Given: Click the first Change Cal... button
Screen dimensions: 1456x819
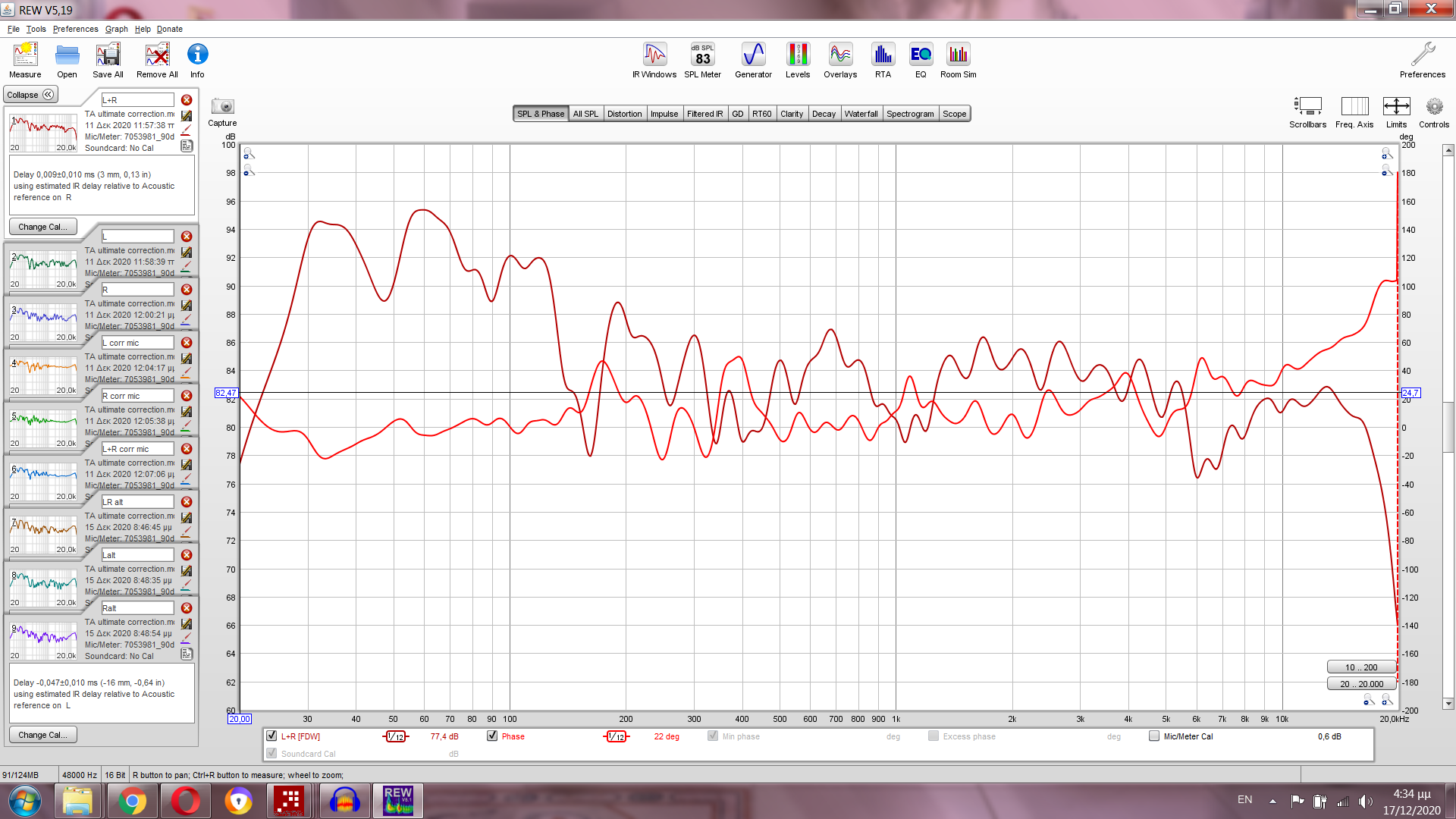Looking at the screenshot, I should coord(42,227).
